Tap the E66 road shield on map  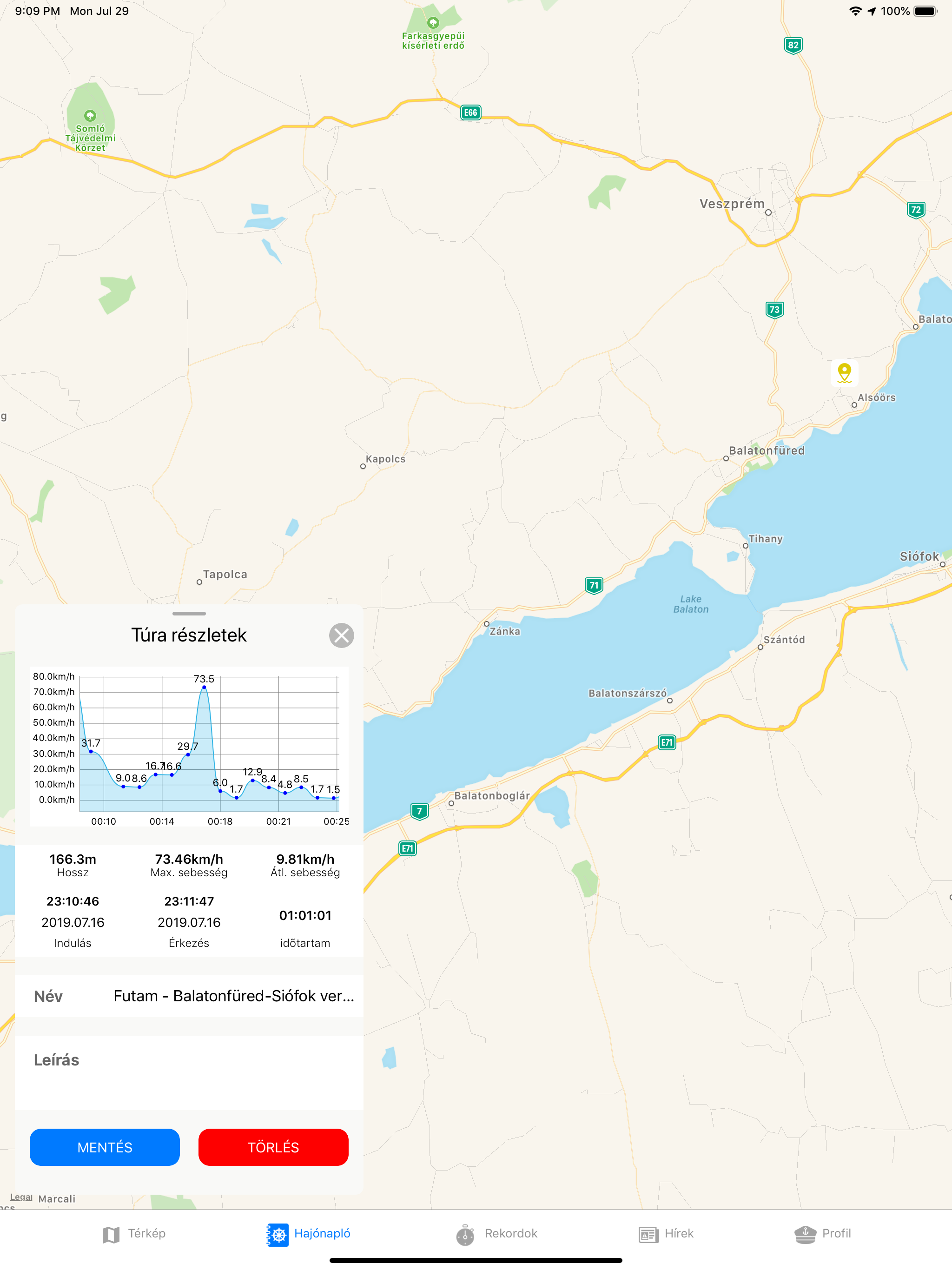click(470, 112)
